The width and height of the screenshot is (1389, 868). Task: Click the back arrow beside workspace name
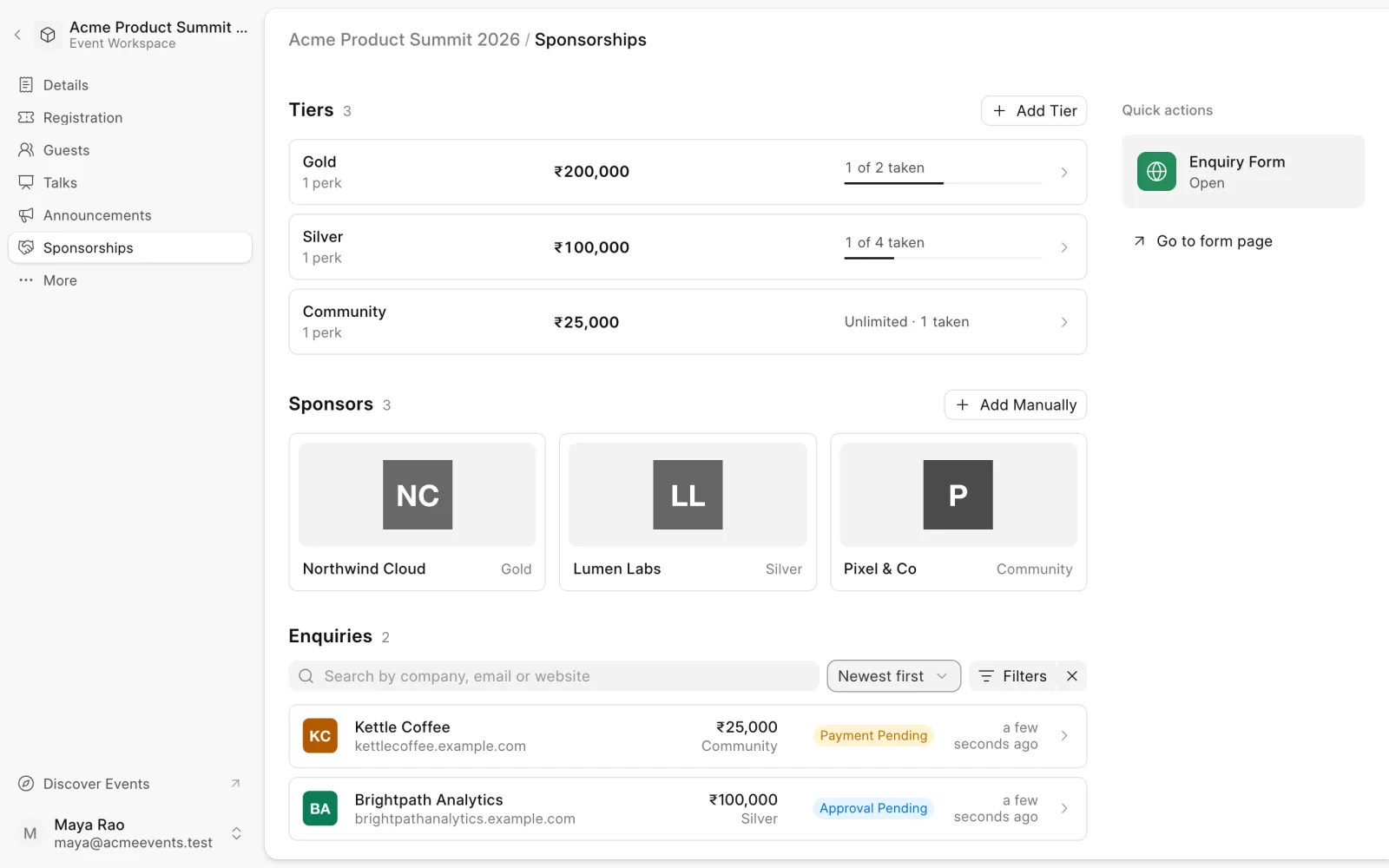[17, 35]
